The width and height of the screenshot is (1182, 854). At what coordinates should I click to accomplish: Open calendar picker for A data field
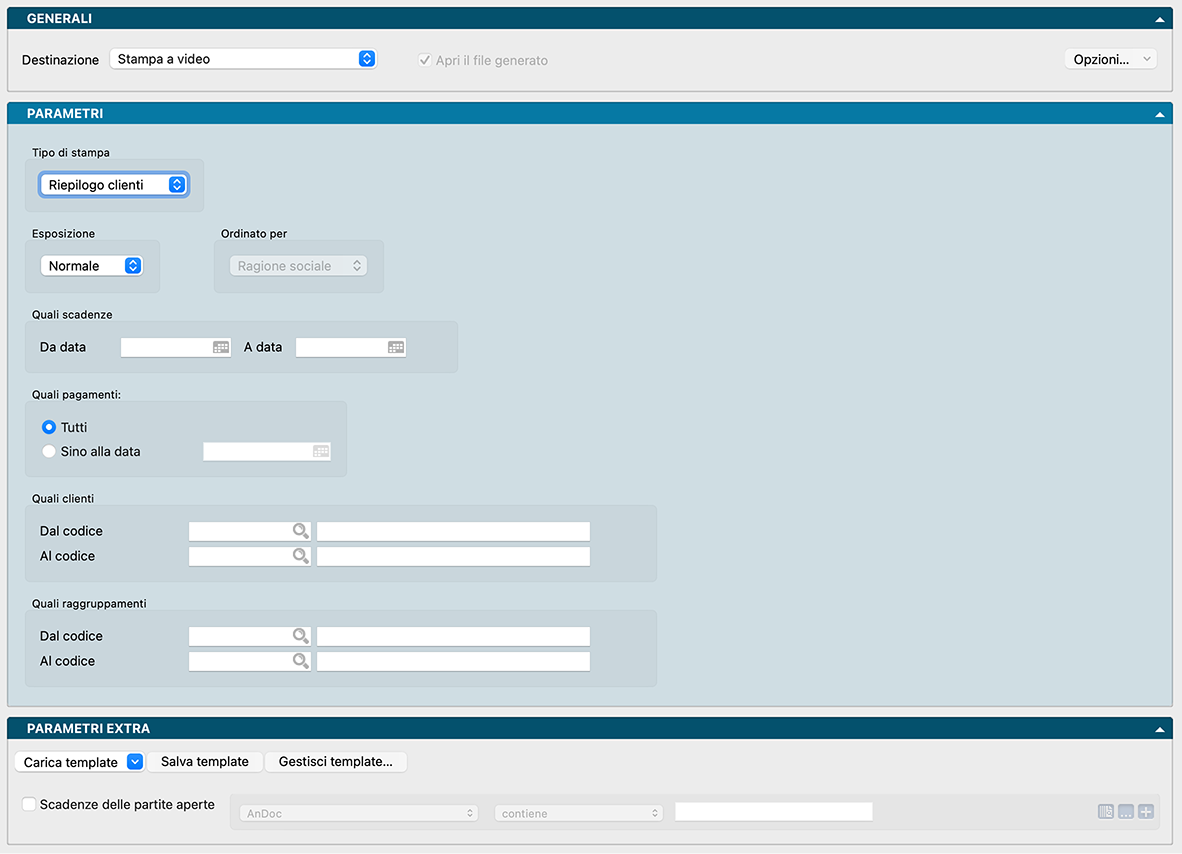click(x=396, y=347)
